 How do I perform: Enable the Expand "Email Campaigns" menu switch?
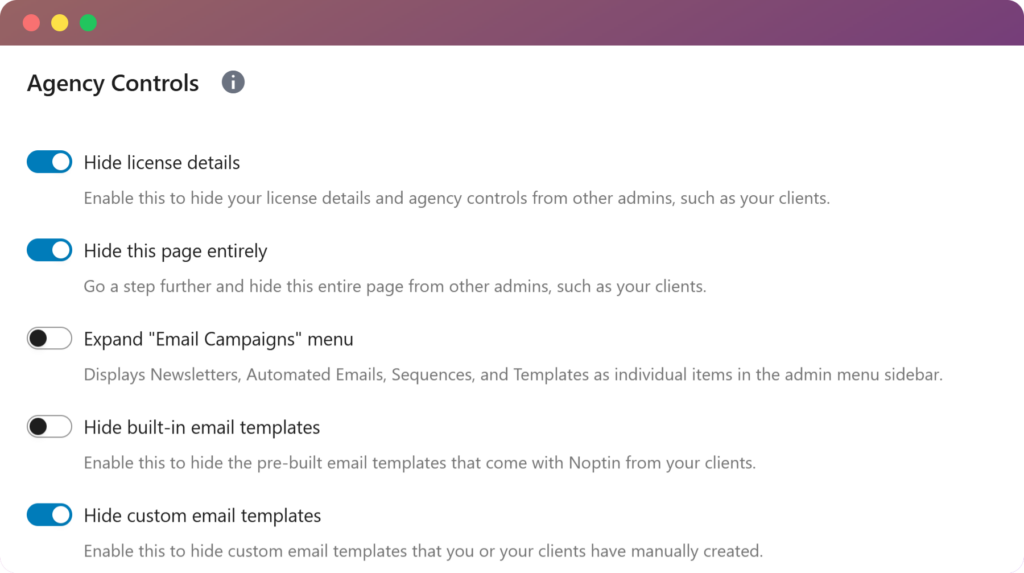49,339
